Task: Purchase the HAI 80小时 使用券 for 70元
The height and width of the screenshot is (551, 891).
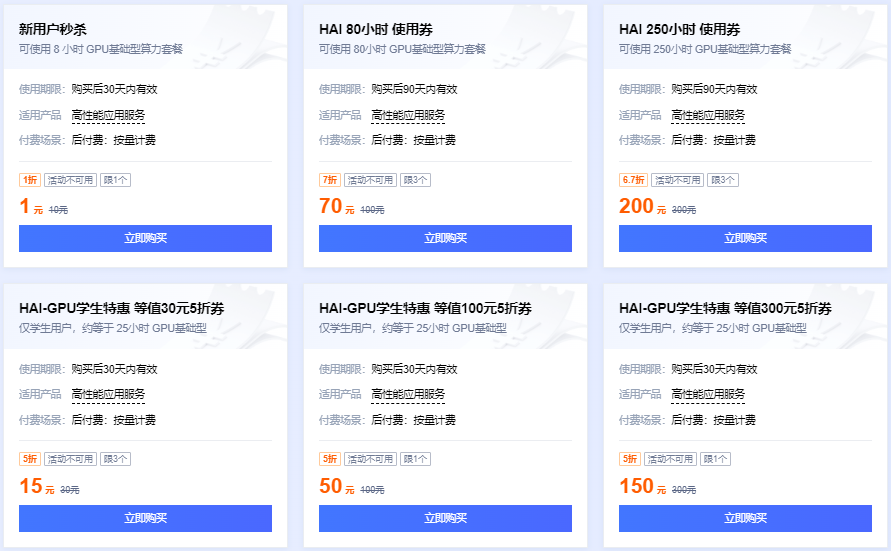Action: (446, 238)
